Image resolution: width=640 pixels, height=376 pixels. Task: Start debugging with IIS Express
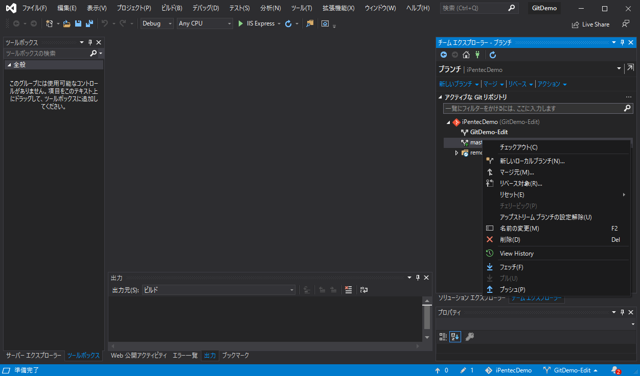256,24
